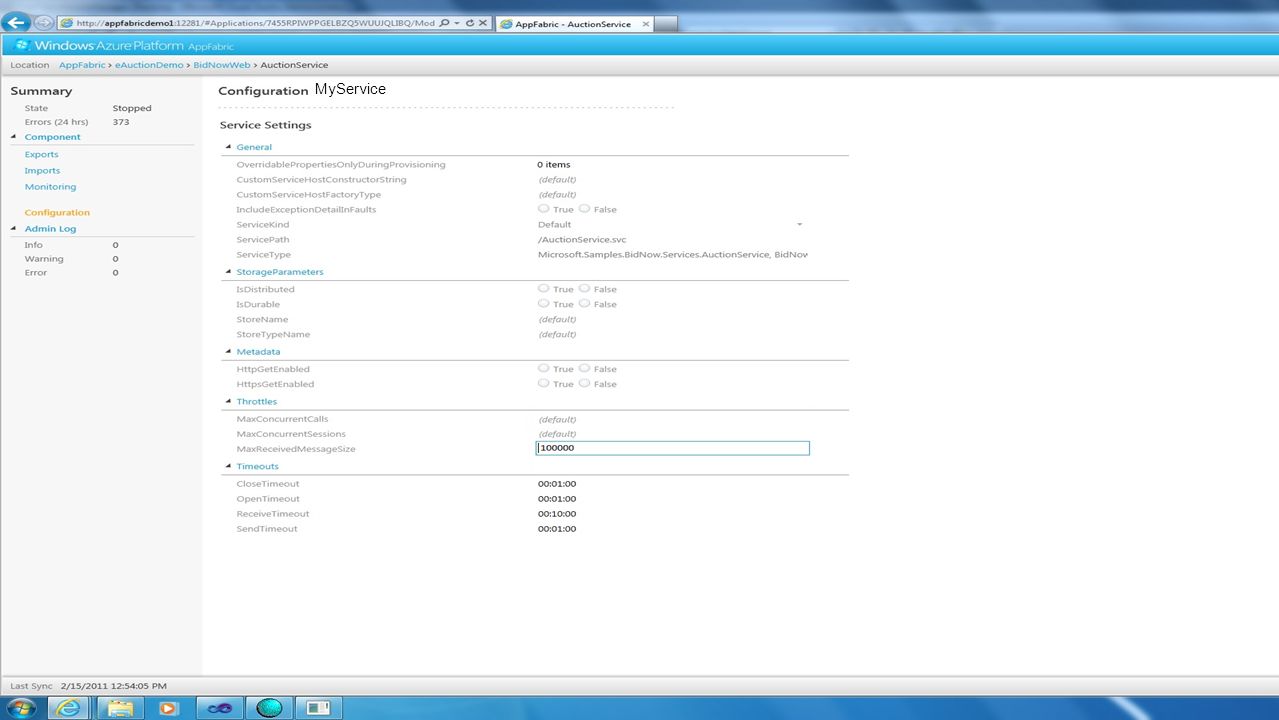Set HttpGetEnabled to True
This screenshot has width=1279, height=720.
pyautogui.click(x=544, y=368)
